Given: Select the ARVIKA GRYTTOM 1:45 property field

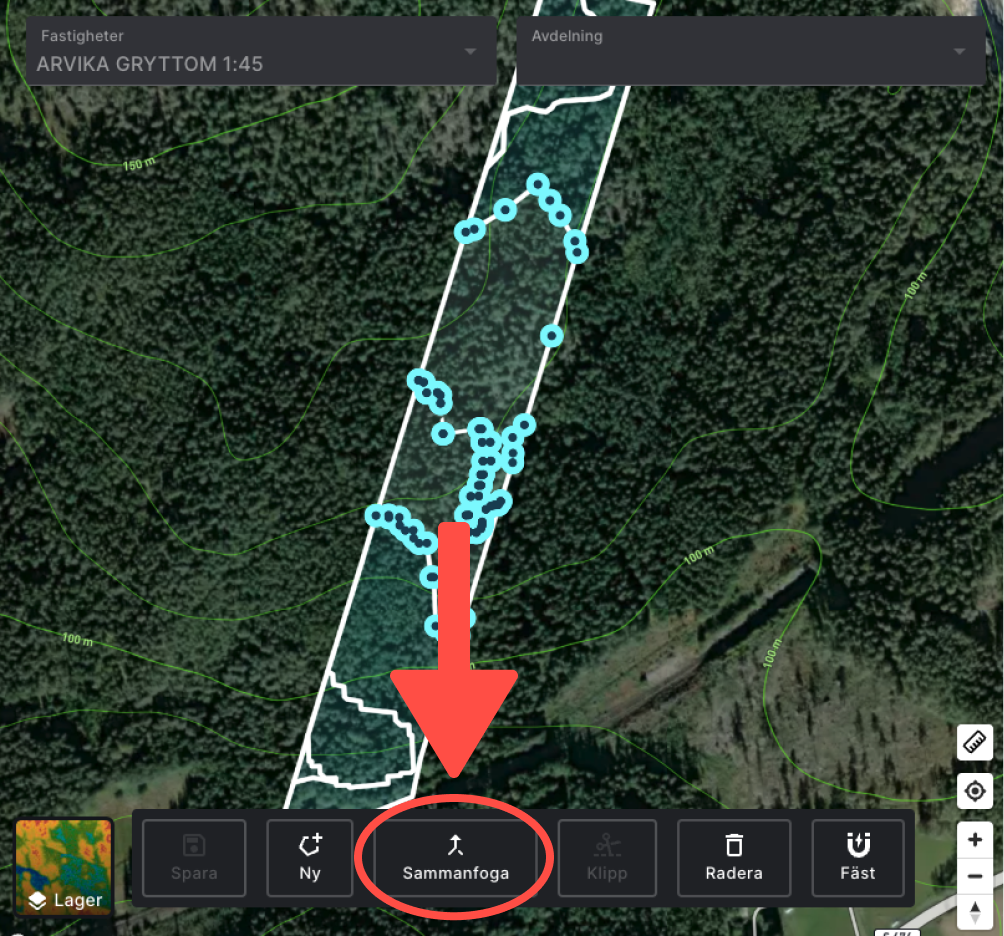Looking at the screenshot, I should (261, 51).
